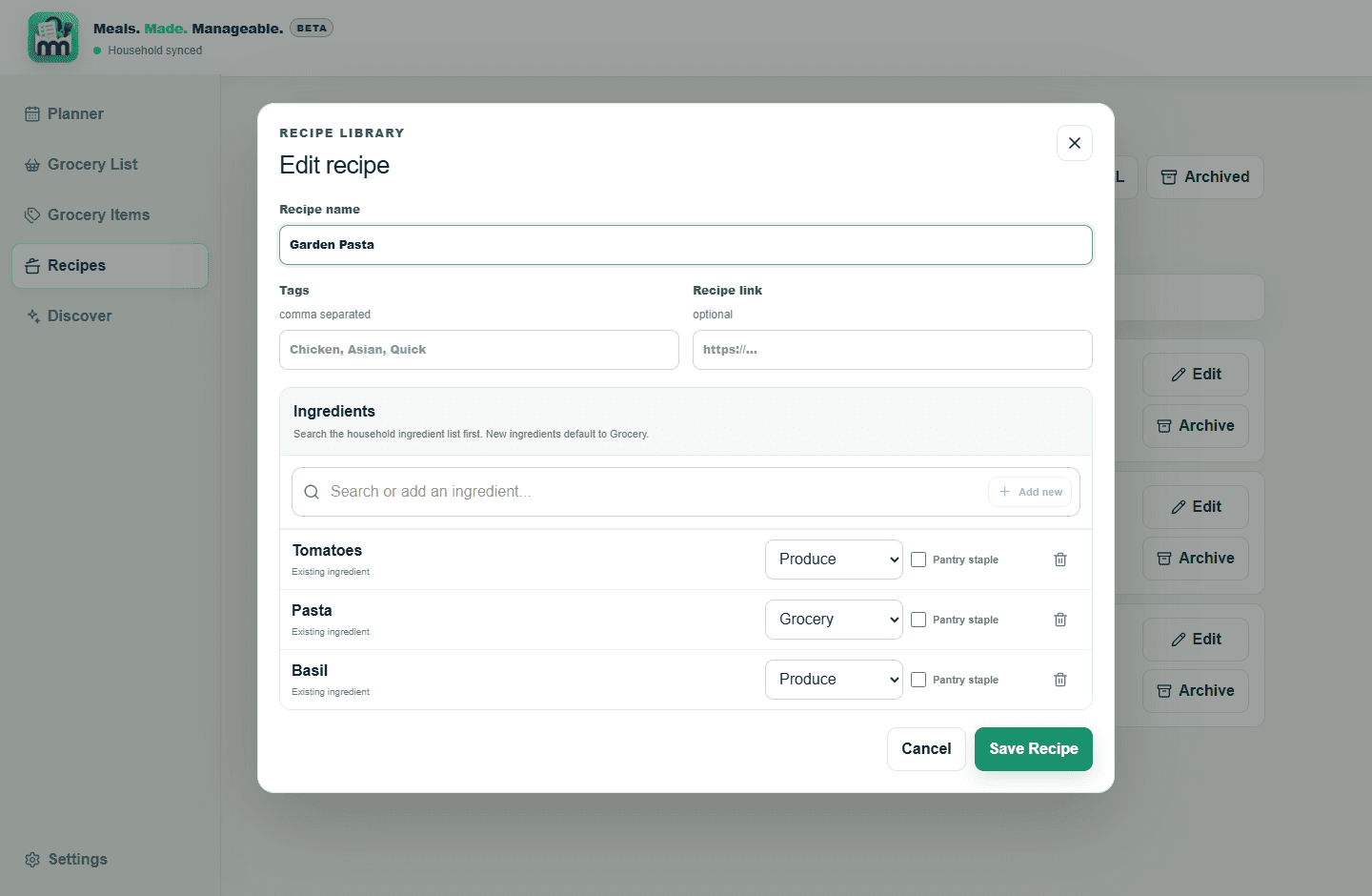This screenshot has height=896, width=1372.
Task: Click the search magnifier icon in ingredients
Action: 312,492
